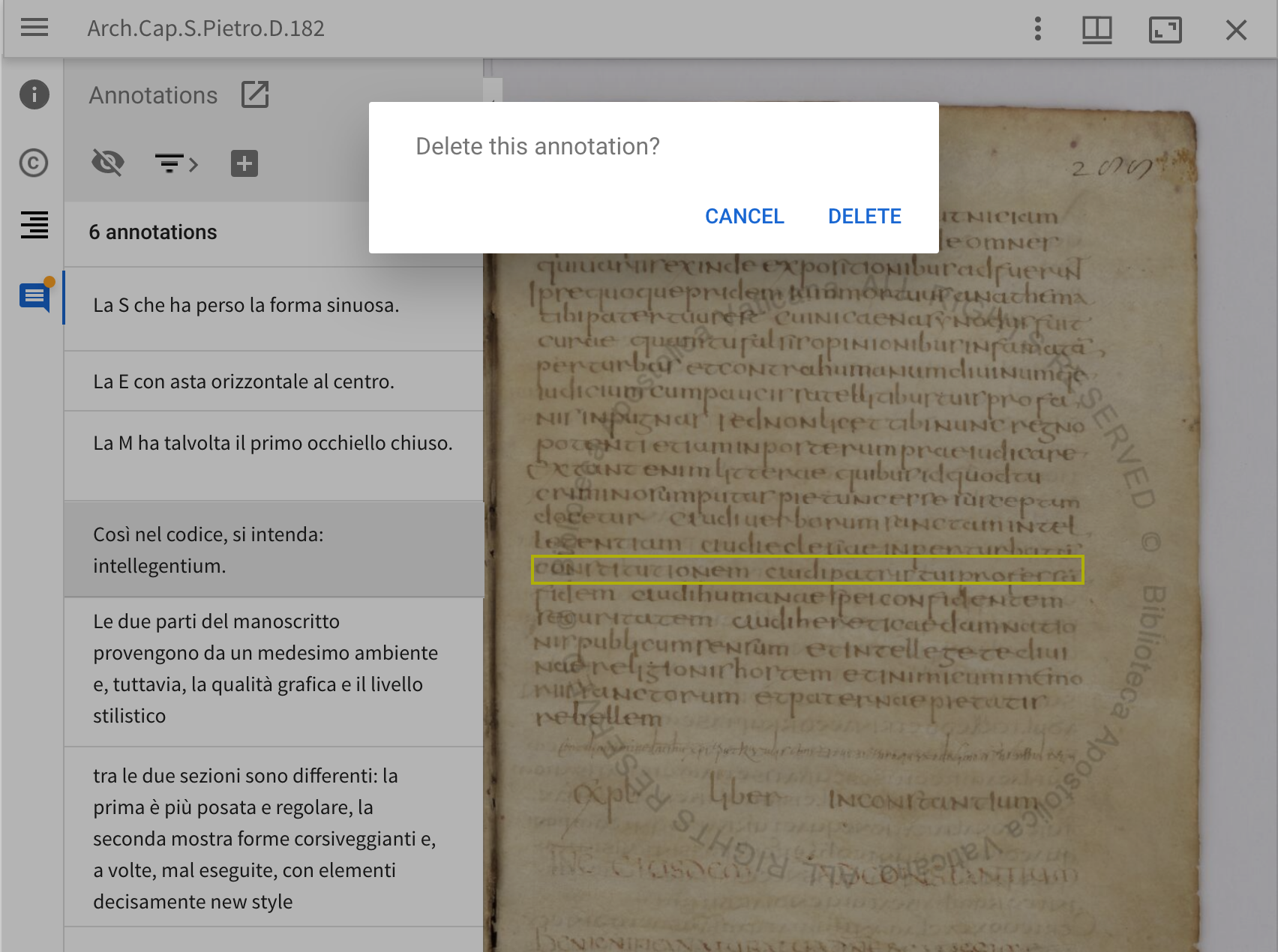Select annotation 'Così nel codice, si intenda: intellegentium.'
Image resolution: width=1278 pixels, height=952 pixels.
[274, 549]
